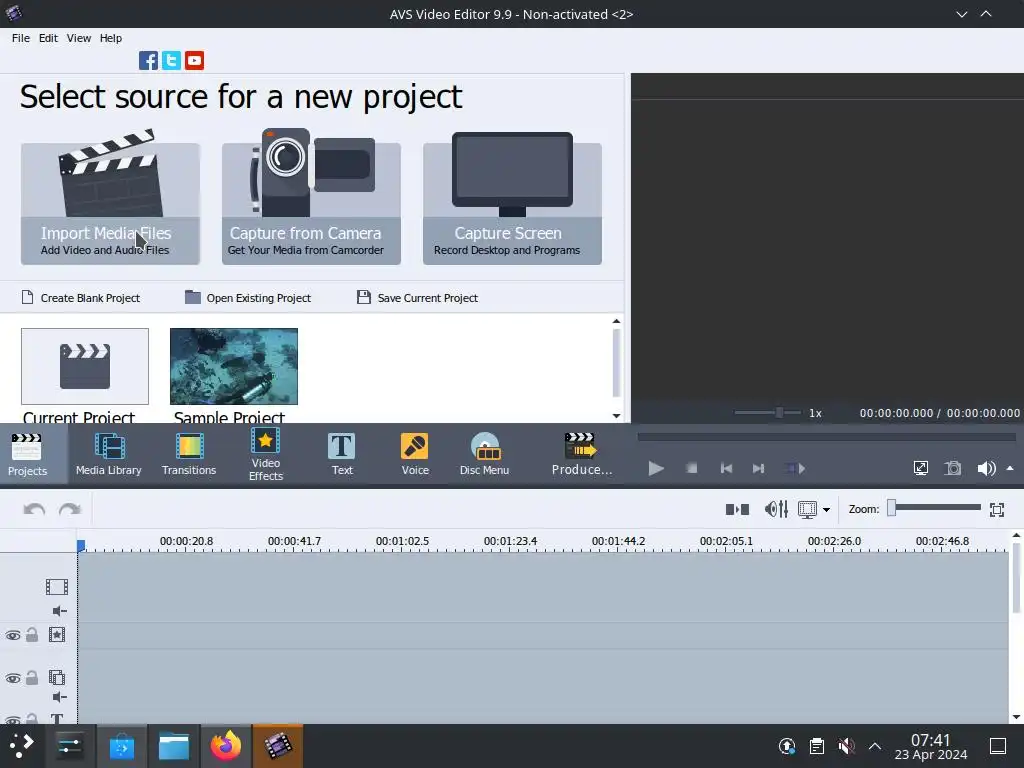Screen dimensions: 1024x768
Task: Expand the timeline display dropdown arrow
Action: coord(826,510)
